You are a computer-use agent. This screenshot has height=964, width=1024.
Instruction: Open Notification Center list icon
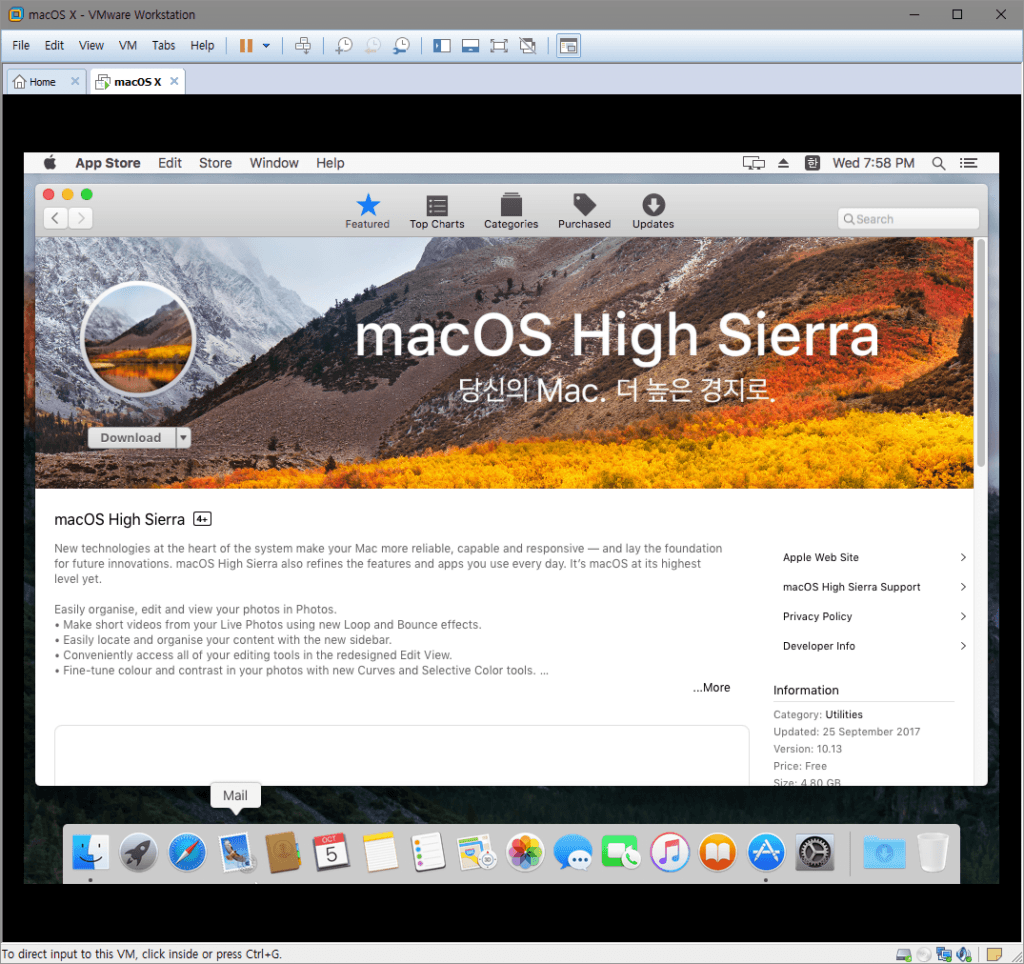pyautogui.click(x=968, y=163)
